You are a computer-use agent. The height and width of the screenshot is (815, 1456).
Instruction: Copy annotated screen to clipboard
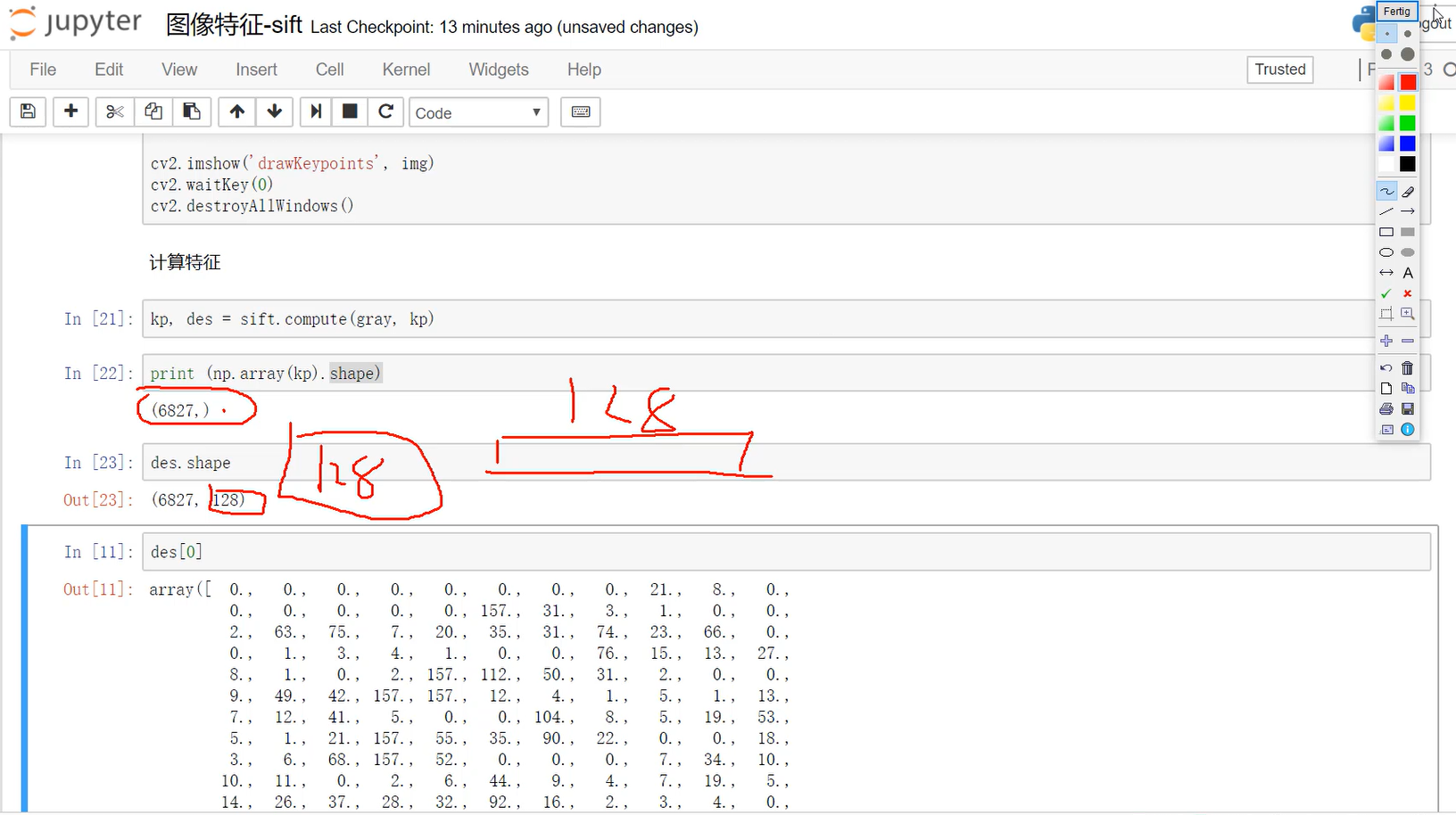tap(1408, 388)
